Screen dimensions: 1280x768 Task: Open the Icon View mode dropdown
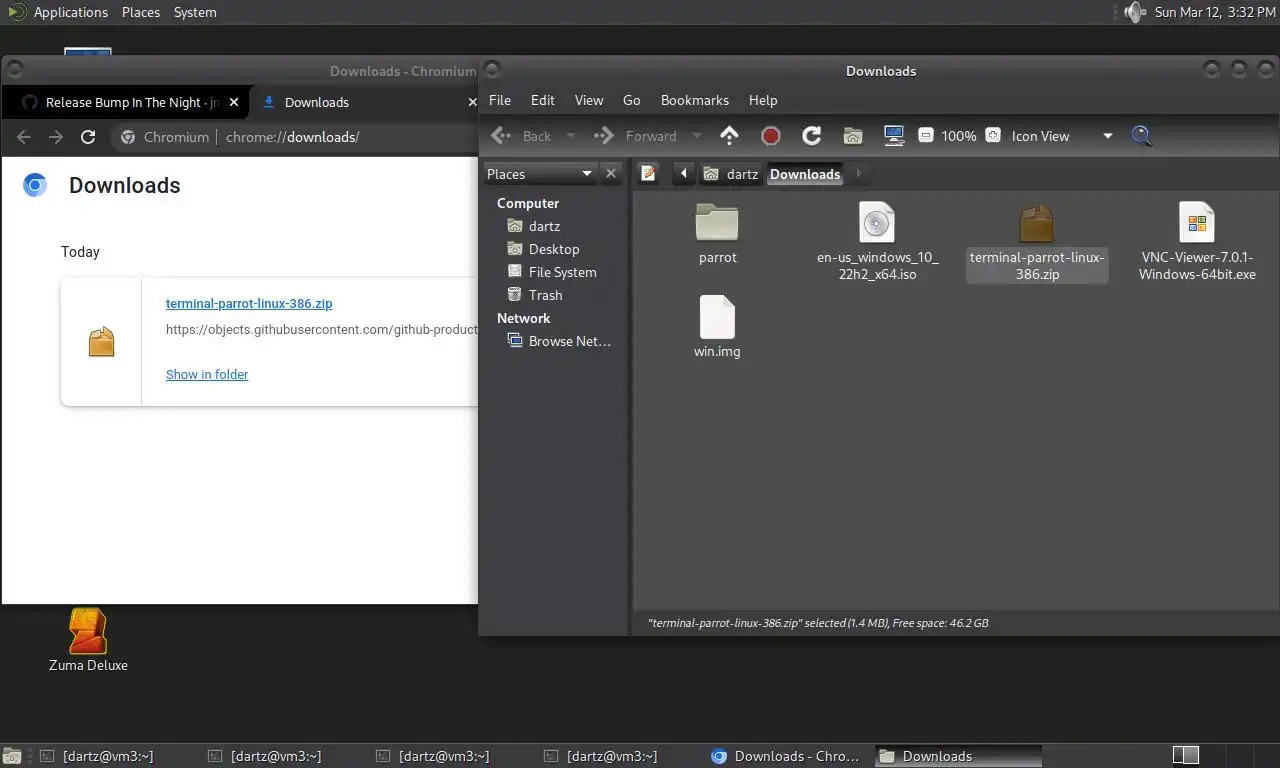click(x=1062, y=136)
